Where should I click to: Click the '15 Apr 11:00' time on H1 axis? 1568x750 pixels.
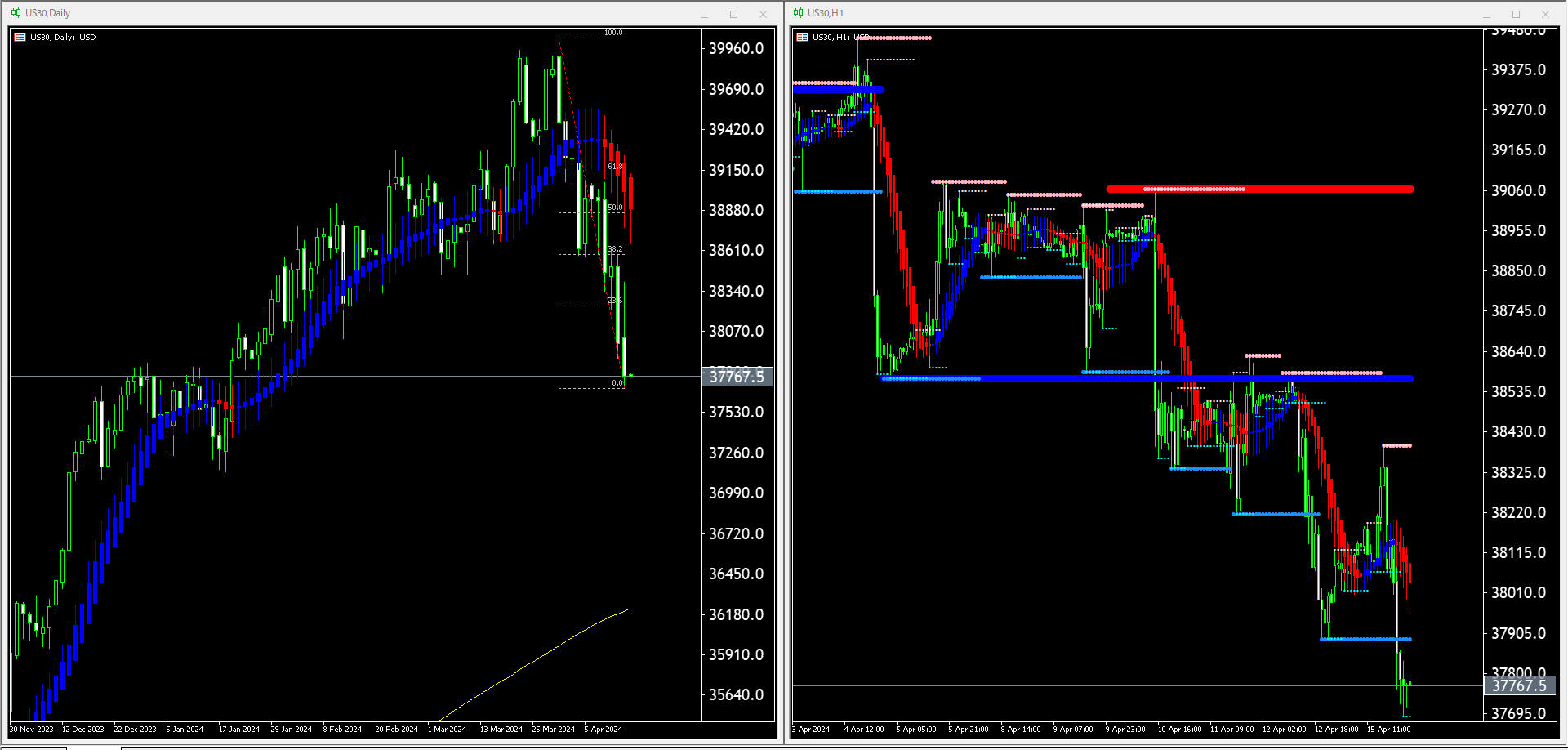[x=1389, y=730]
